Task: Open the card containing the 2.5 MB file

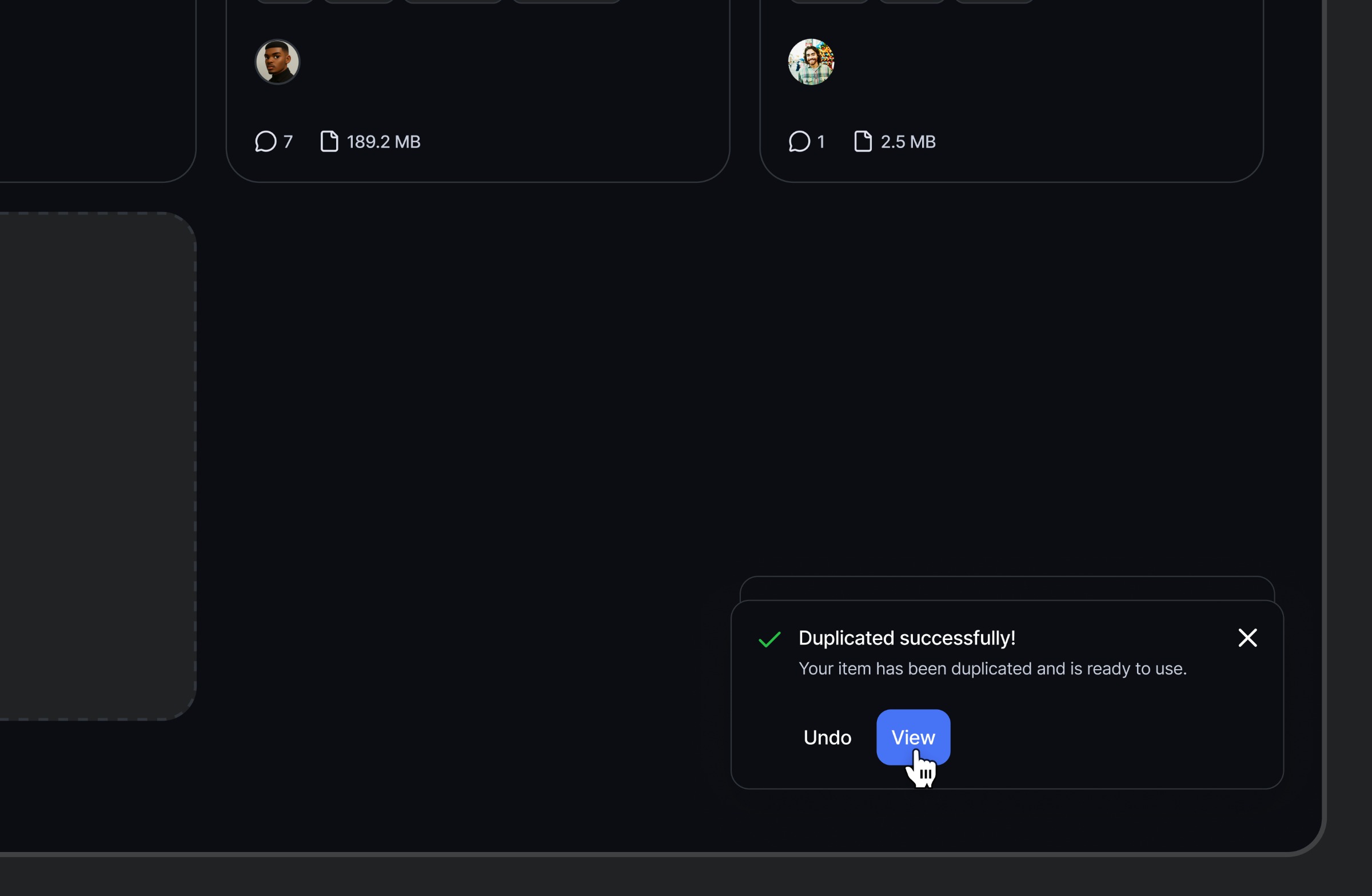Action: 1038,86
